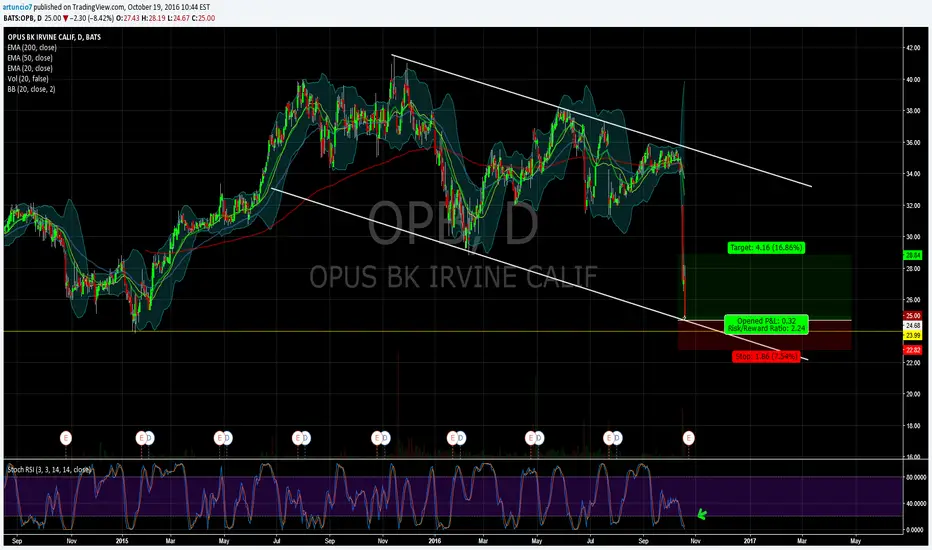Click the O:27.43 open value
Image resolution: width=932 pixels, height=550 pixels.
tap(128, 18)
